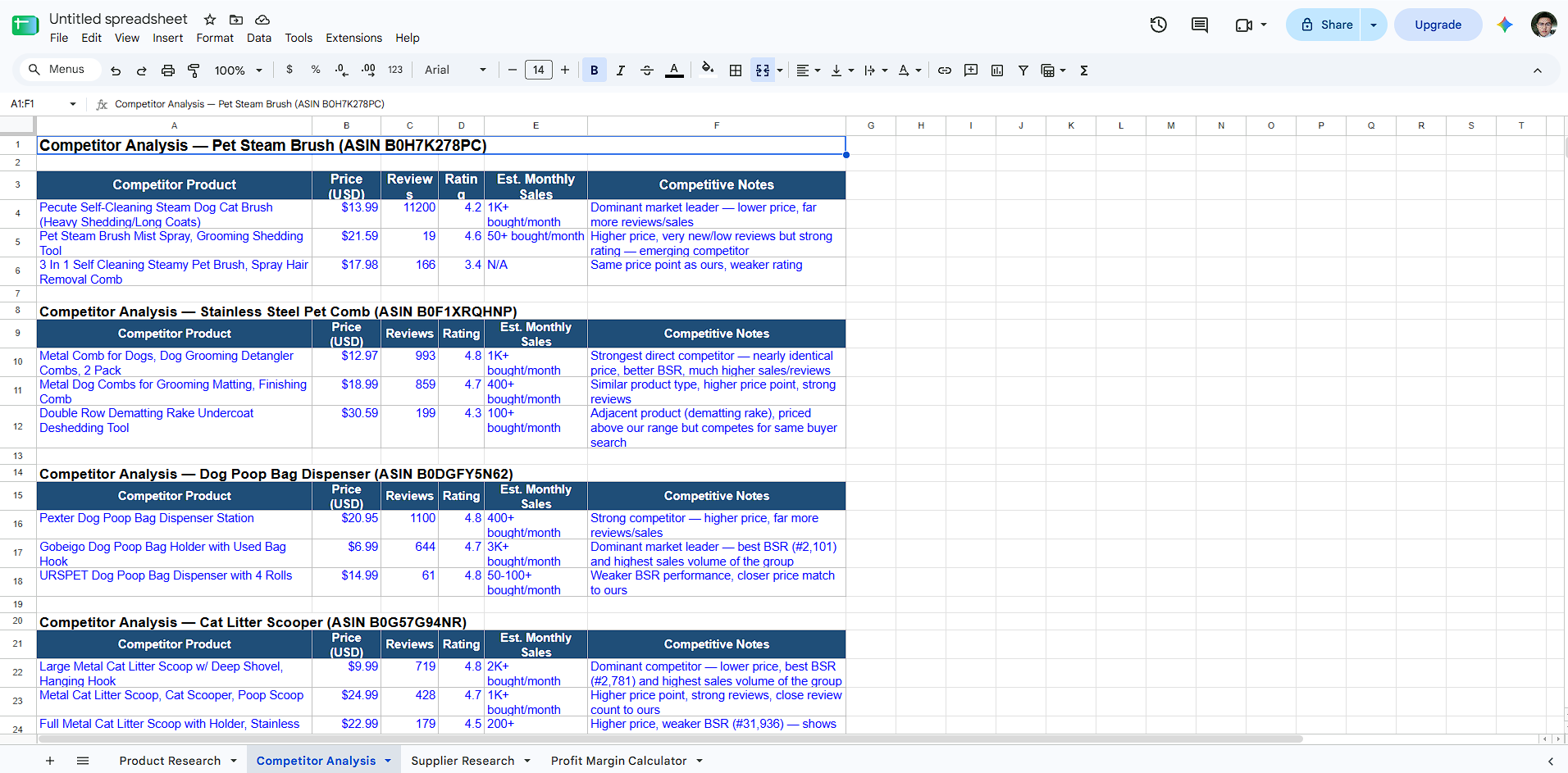
Task: Click the Upgrade button
Action: click(x=1438, y=25)
